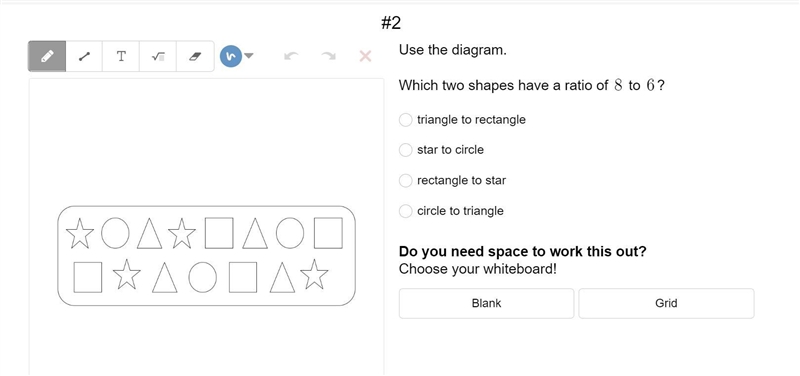The width and height of the screenshot is (800, 376).
Task: Select the line segment tool
Action: coord(84,56)
